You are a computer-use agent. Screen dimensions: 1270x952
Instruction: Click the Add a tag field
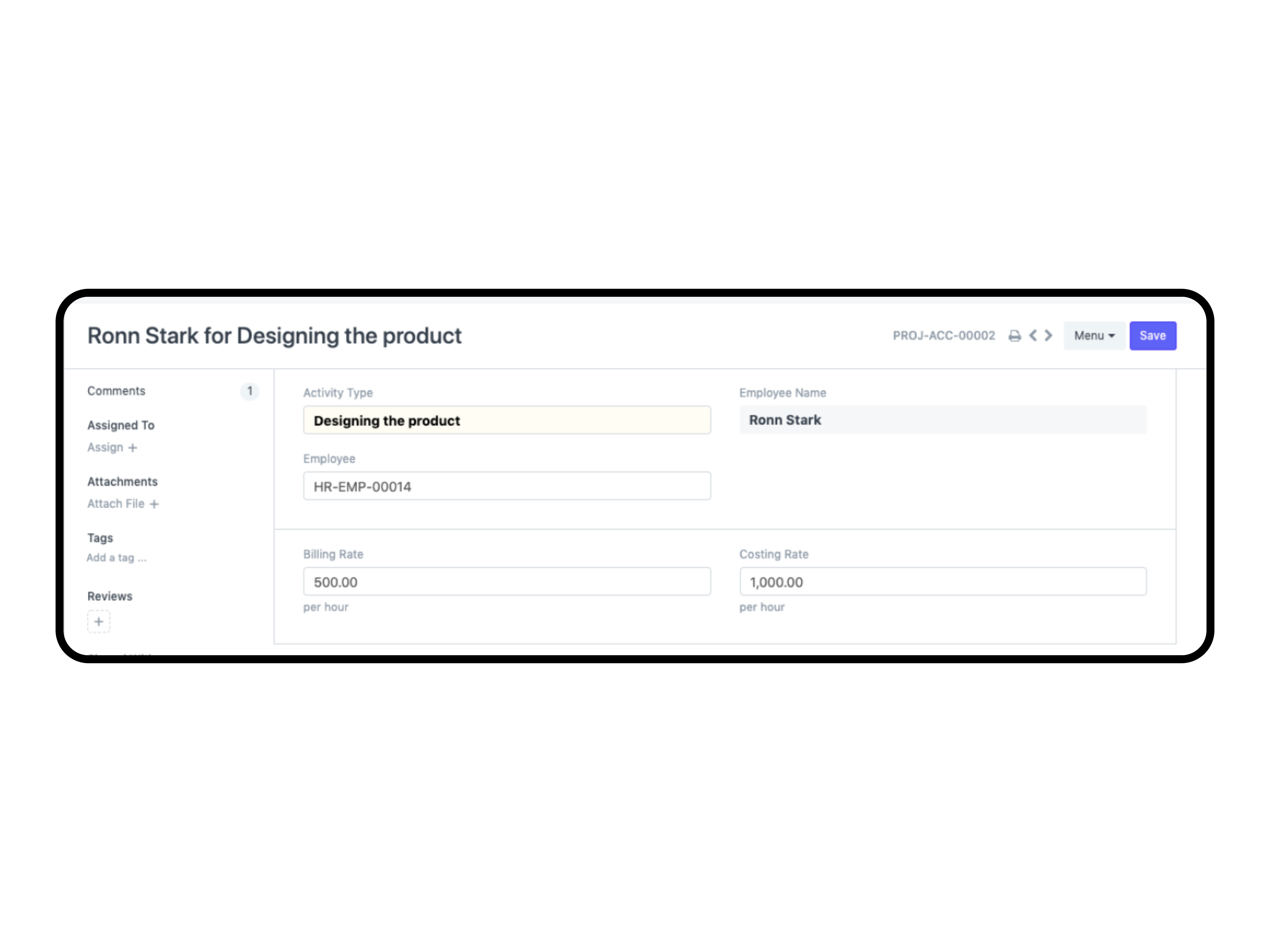pyautogui.click(x=116, y=558)
